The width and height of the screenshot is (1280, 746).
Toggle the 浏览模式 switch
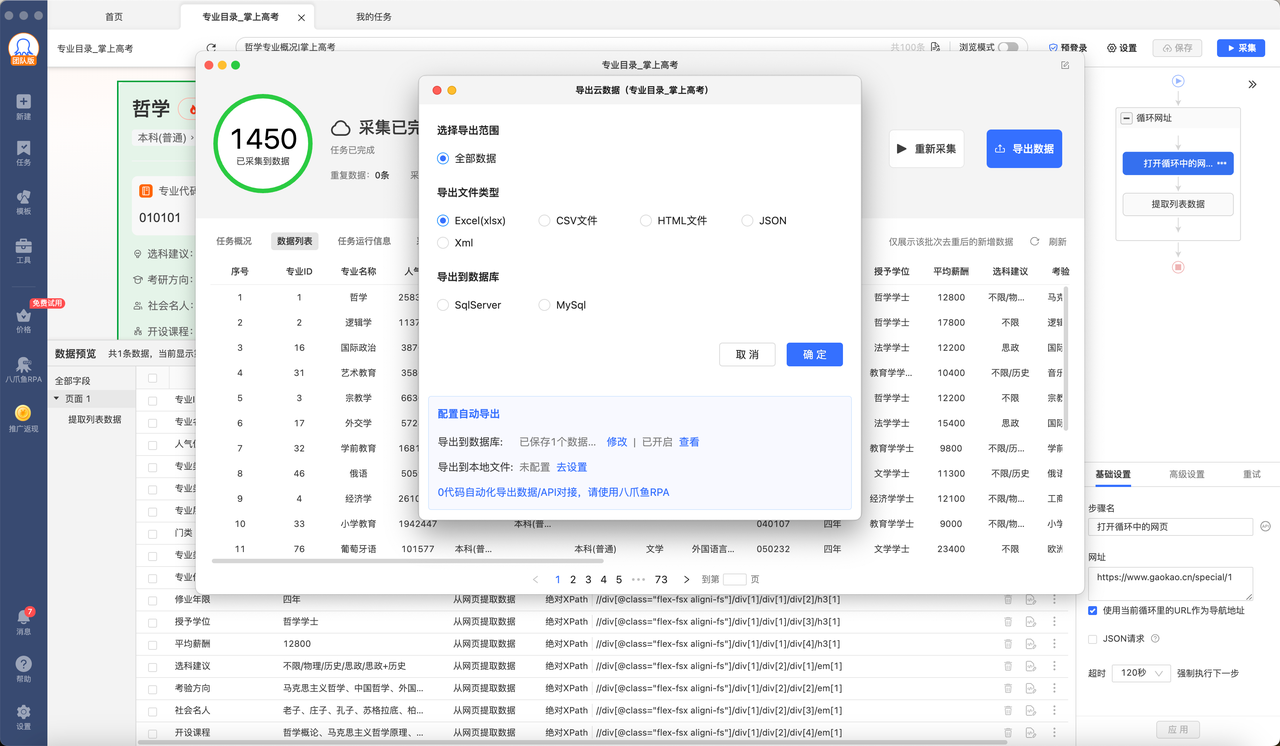coord(1008,47)
